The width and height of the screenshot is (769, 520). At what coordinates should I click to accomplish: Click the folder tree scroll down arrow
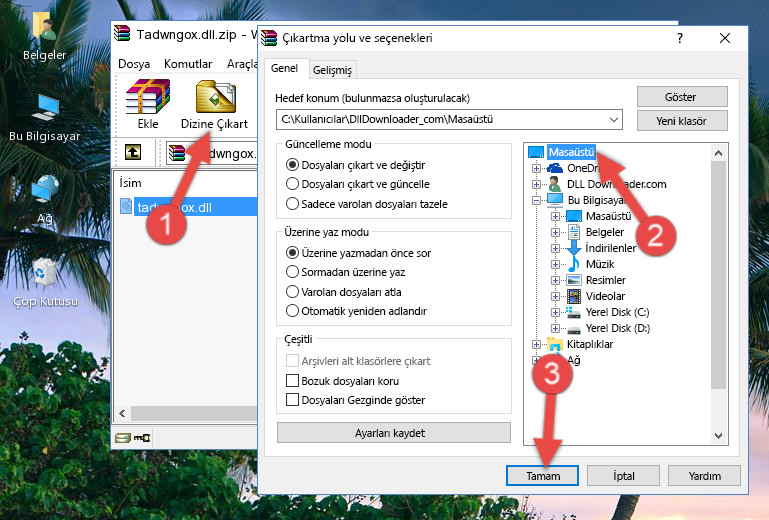click(x=718, y=435)
